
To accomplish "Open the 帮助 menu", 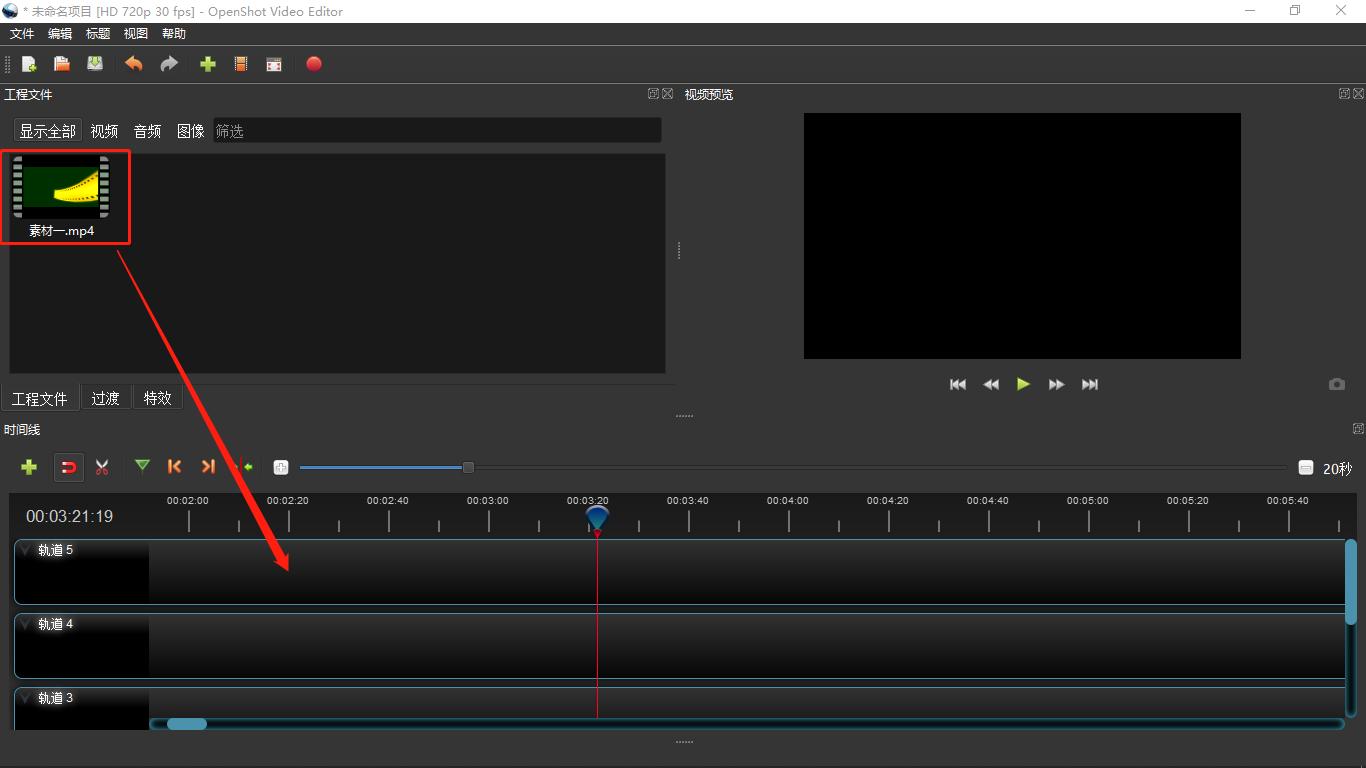I will click(174, 34).
